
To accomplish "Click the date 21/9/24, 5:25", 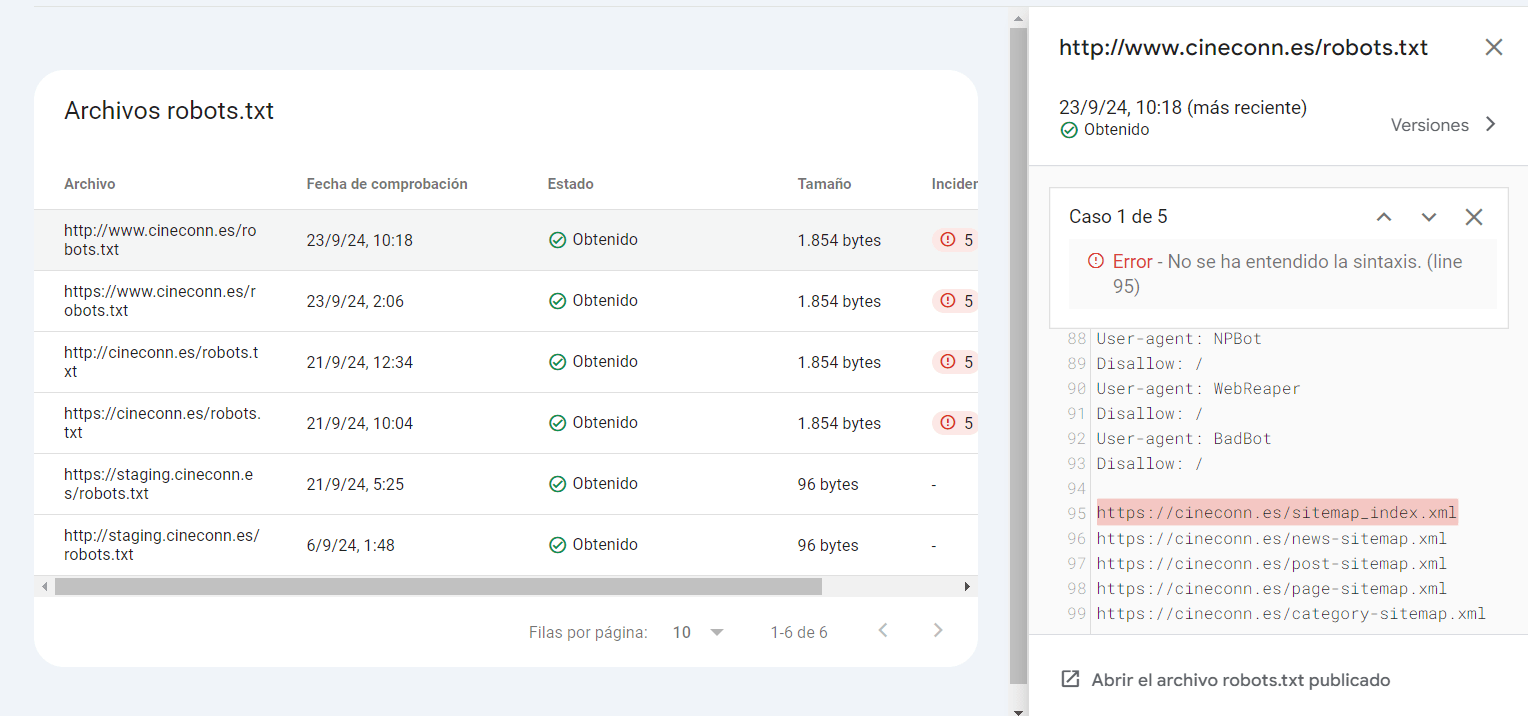I will coord(355,484).
